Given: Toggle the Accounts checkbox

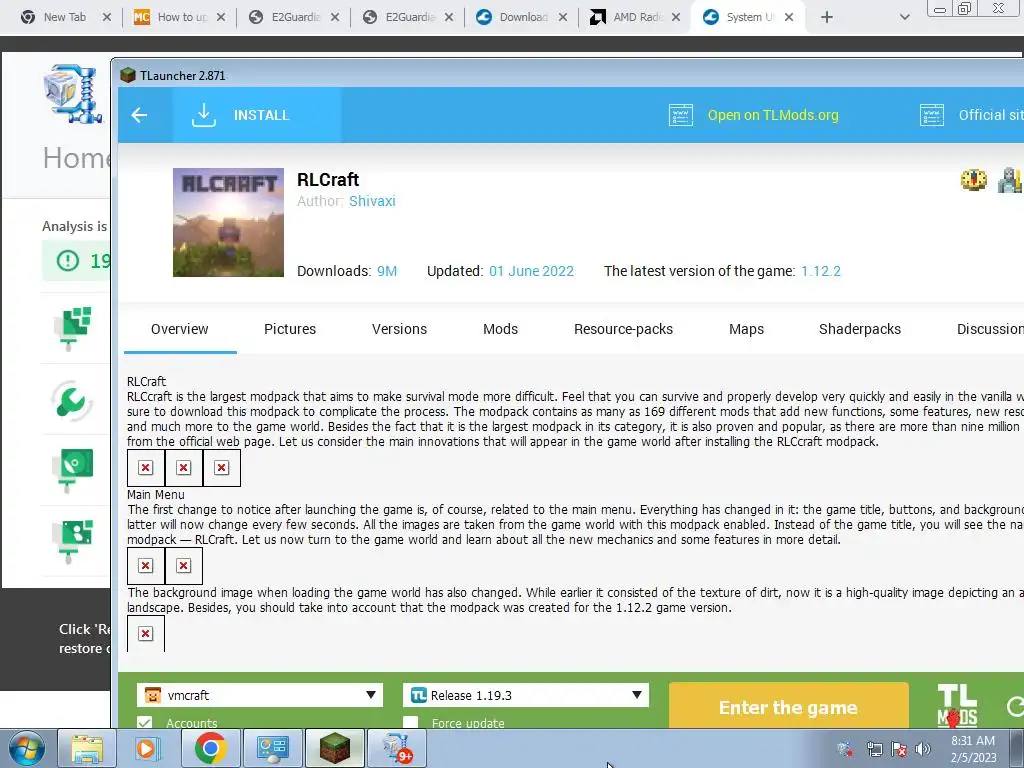Looking at the screenshot, I should (145, 722).
